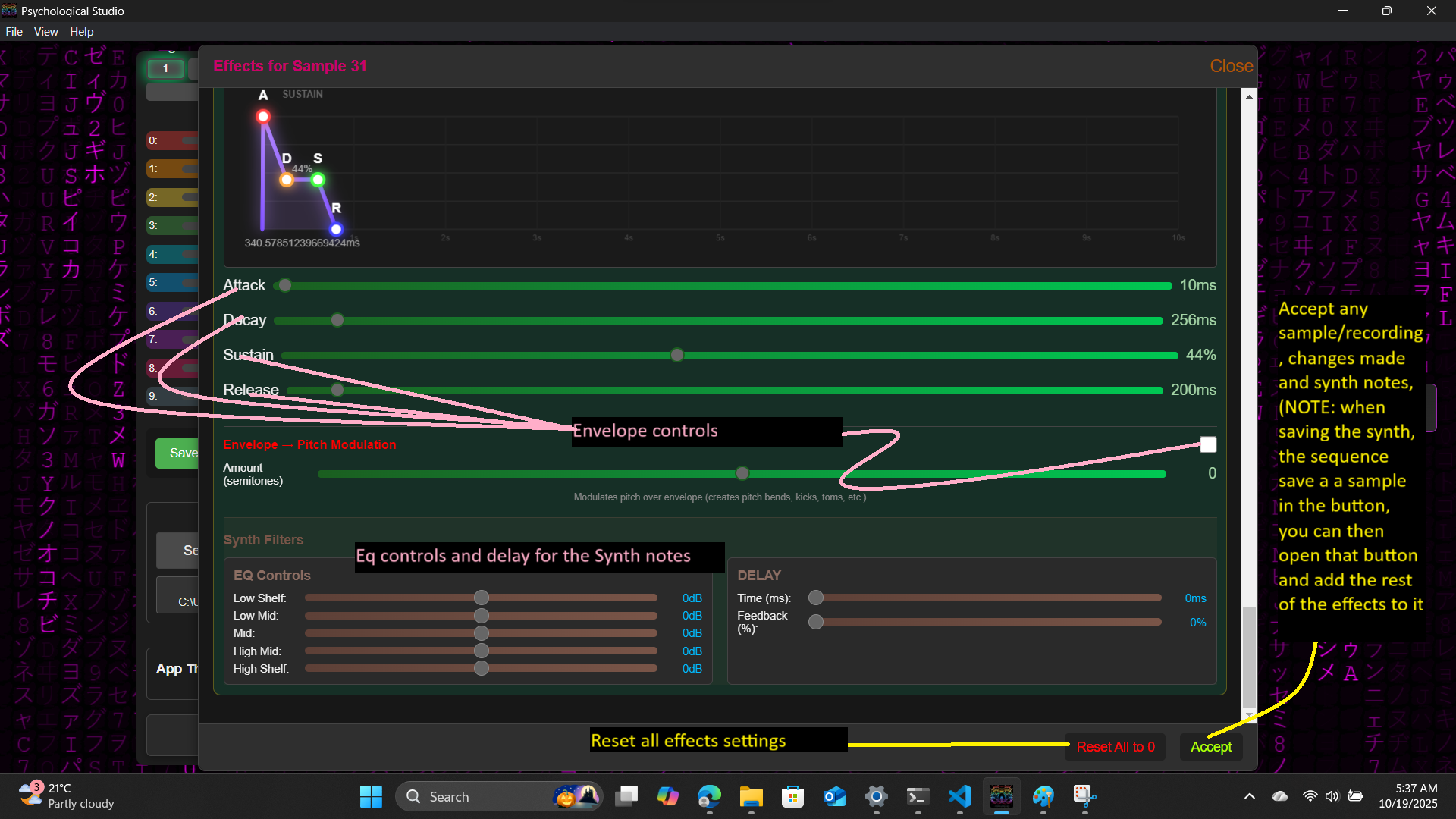Screen dimensions: 1456x819
Task: Click the orange Decay envelope node
Action: coord(287,180)
